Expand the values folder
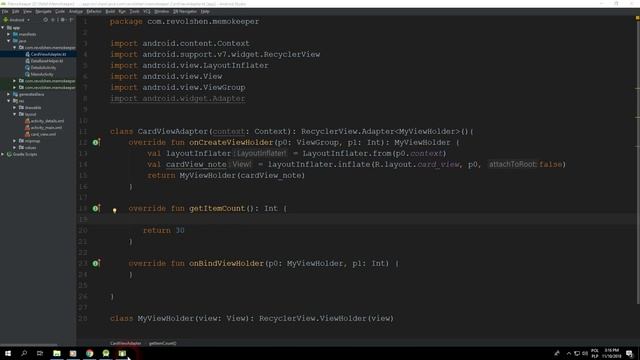Image resolution: width=640 pixels, height=360 pixels. tap(15, 147)
